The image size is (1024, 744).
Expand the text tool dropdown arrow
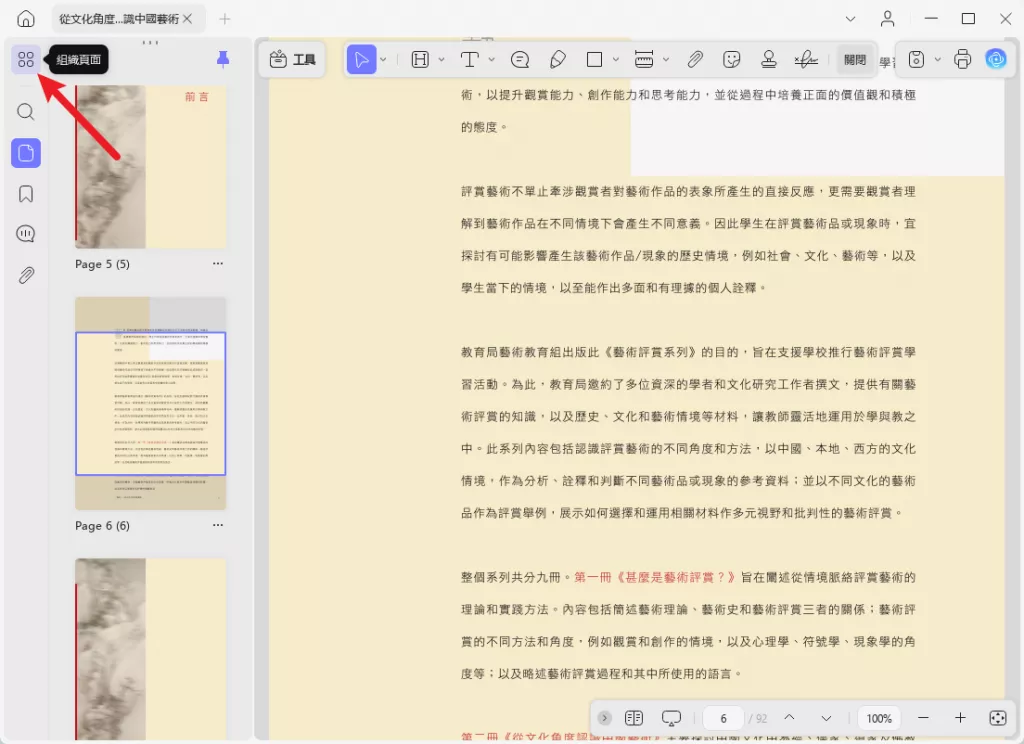click(491, 60)
